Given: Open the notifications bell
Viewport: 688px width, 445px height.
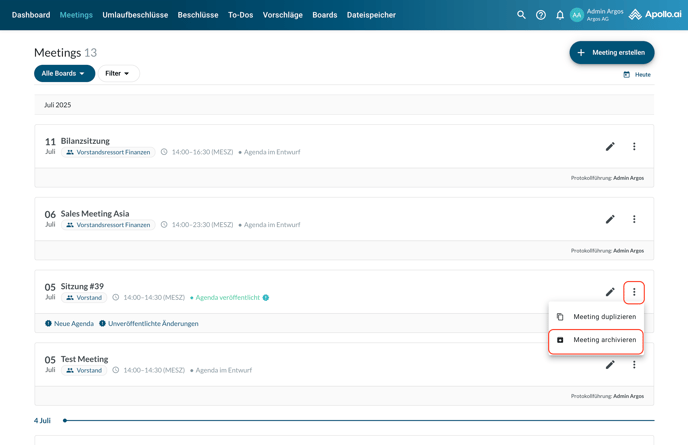Looking at the screenshot, I should pos(560,15).
